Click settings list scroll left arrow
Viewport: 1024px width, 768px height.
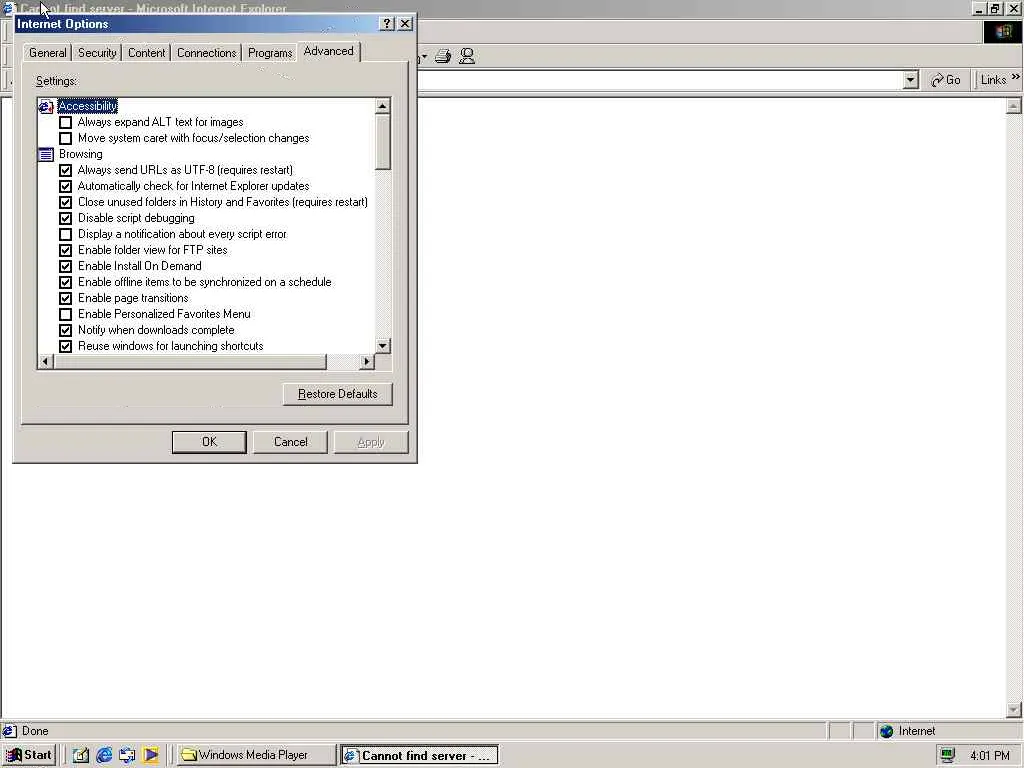[45, 361]
